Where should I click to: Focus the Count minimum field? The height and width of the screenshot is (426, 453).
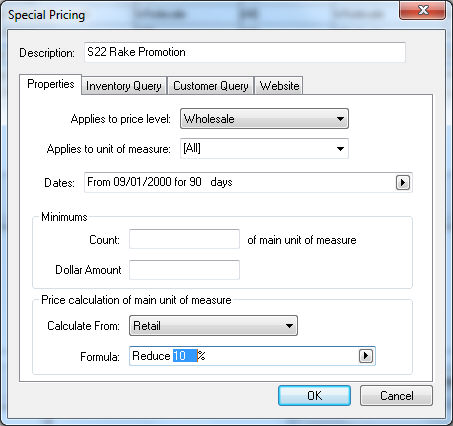184,239
